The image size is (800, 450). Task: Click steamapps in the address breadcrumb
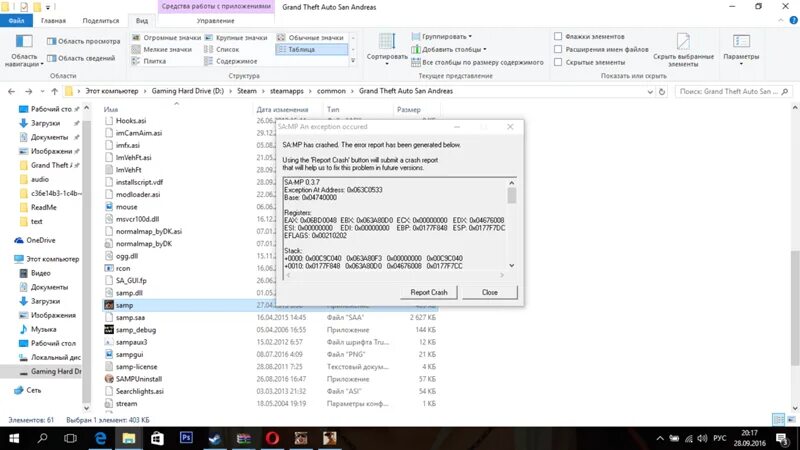286,91
